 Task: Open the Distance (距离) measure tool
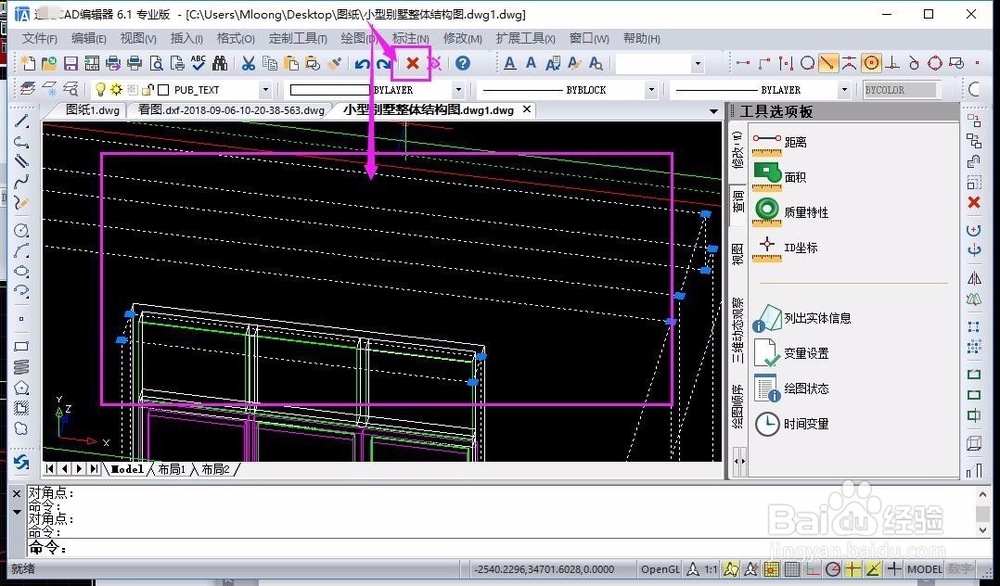(779, 143)
